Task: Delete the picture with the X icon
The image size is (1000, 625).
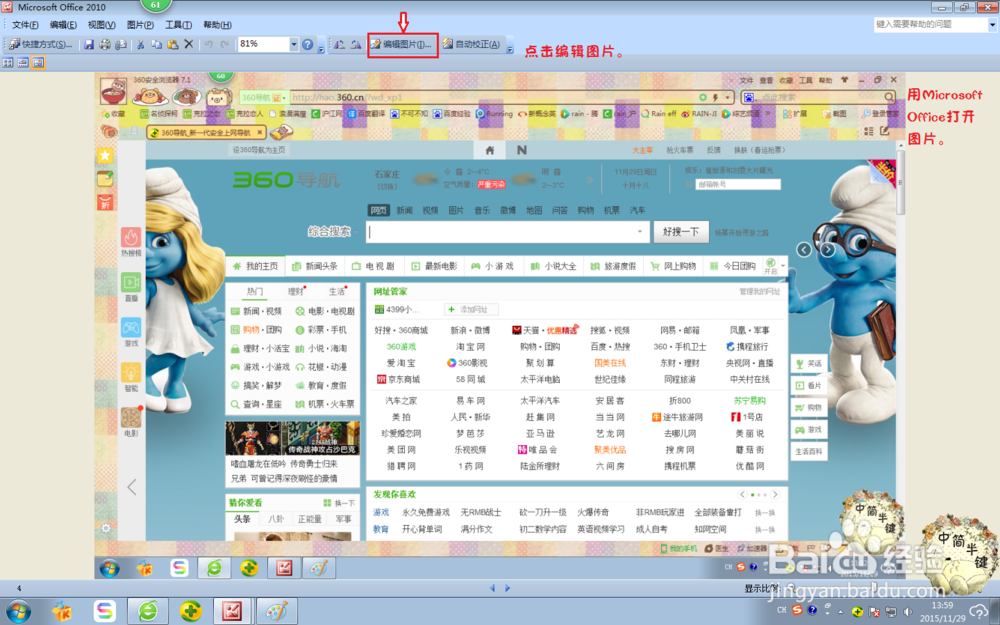Action: pyautogui.click(x=189, y=45)
